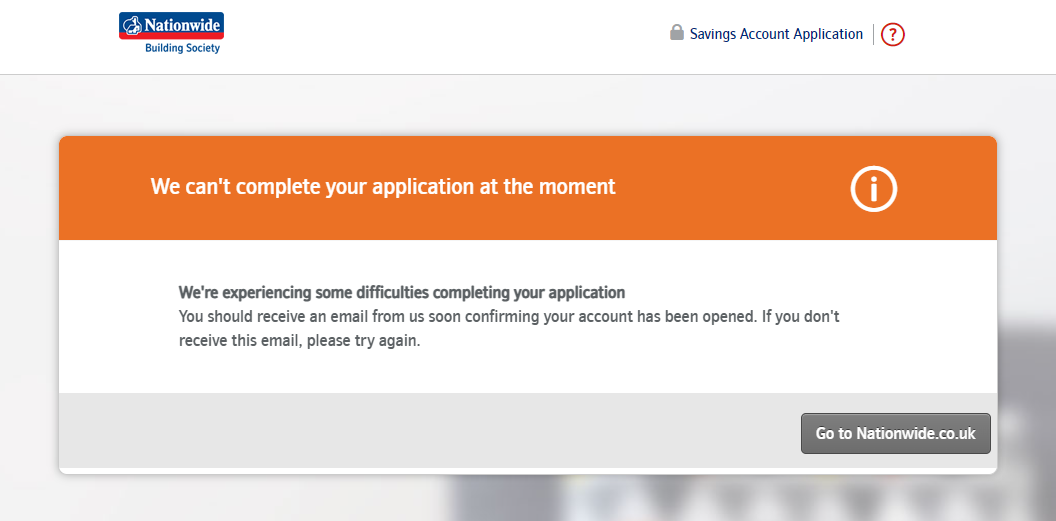Click the Nationwide Building Society logo

point(171,33)
